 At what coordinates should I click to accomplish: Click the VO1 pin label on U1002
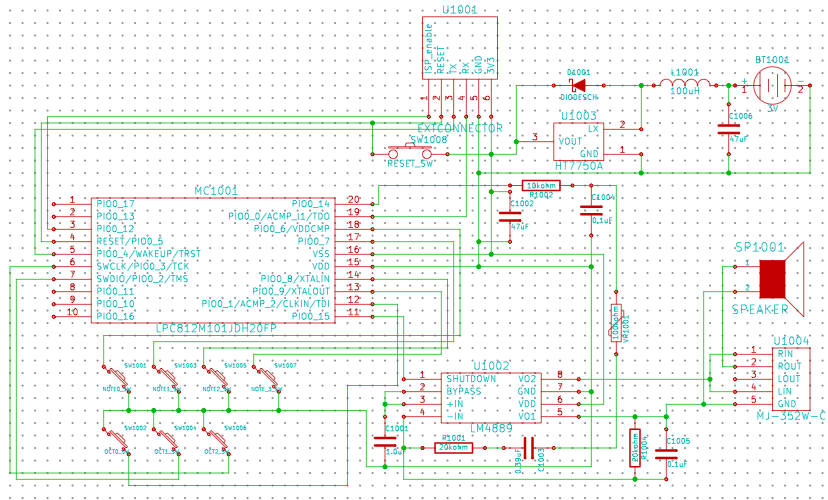(527, 416)
